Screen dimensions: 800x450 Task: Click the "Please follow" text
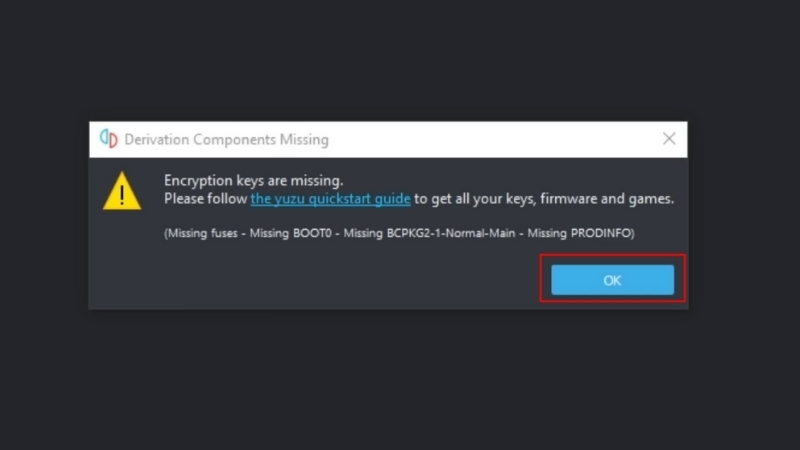coord(206,199)
